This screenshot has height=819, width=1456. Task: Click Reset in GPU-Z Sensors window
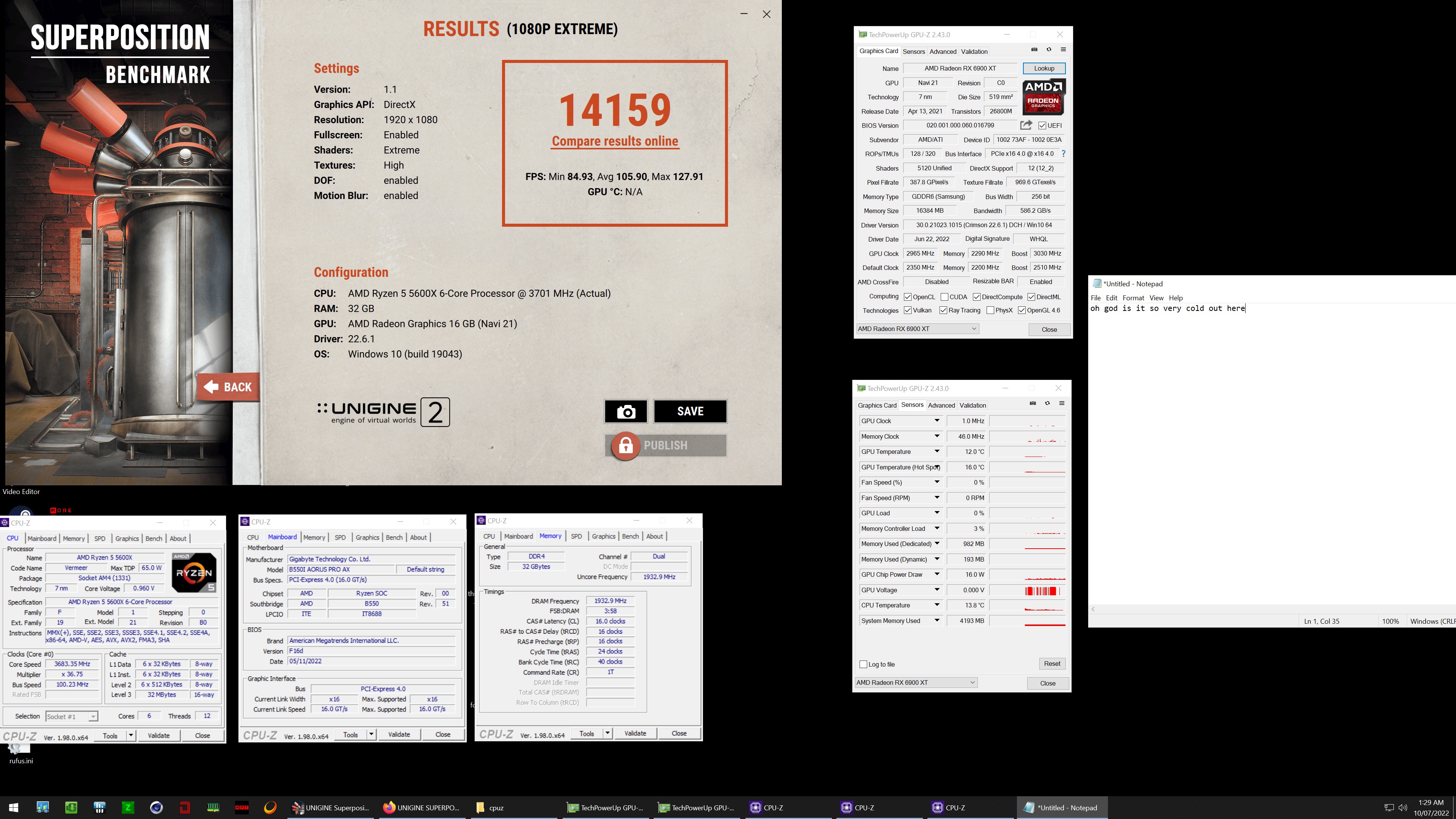pyautogui.click(x=1052, y=664)
